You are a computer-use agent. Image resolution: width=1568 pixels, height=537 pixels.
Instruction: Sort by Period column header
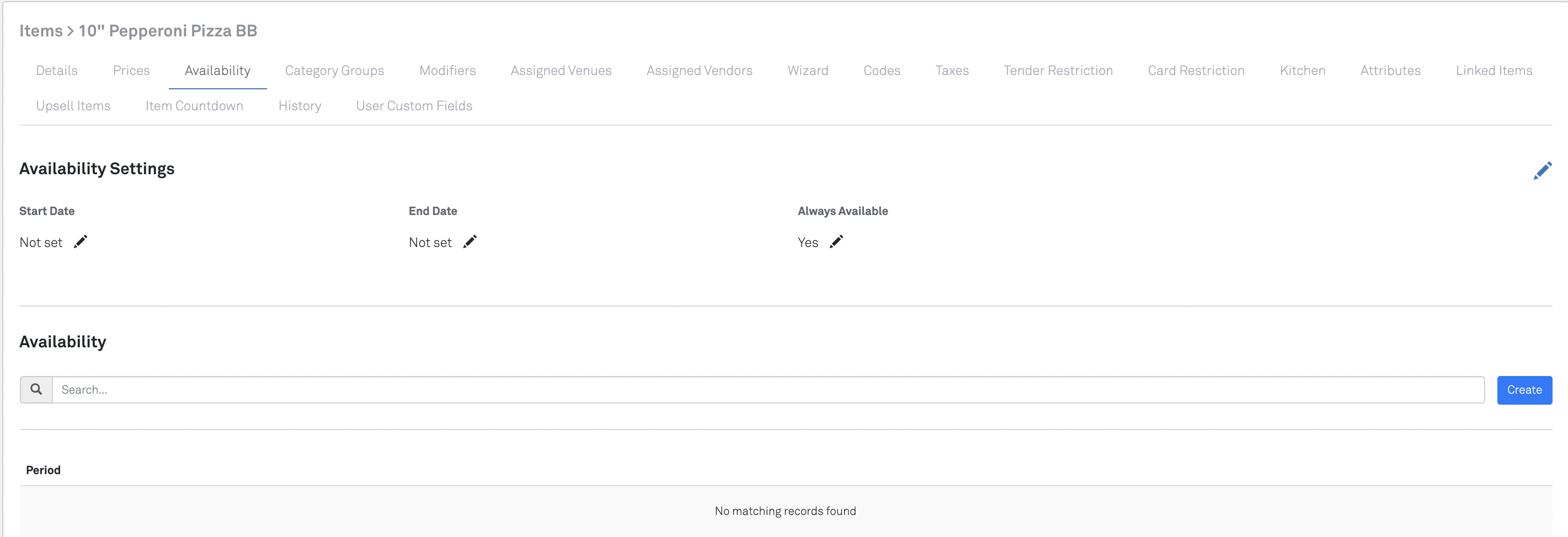pos(43,470)
